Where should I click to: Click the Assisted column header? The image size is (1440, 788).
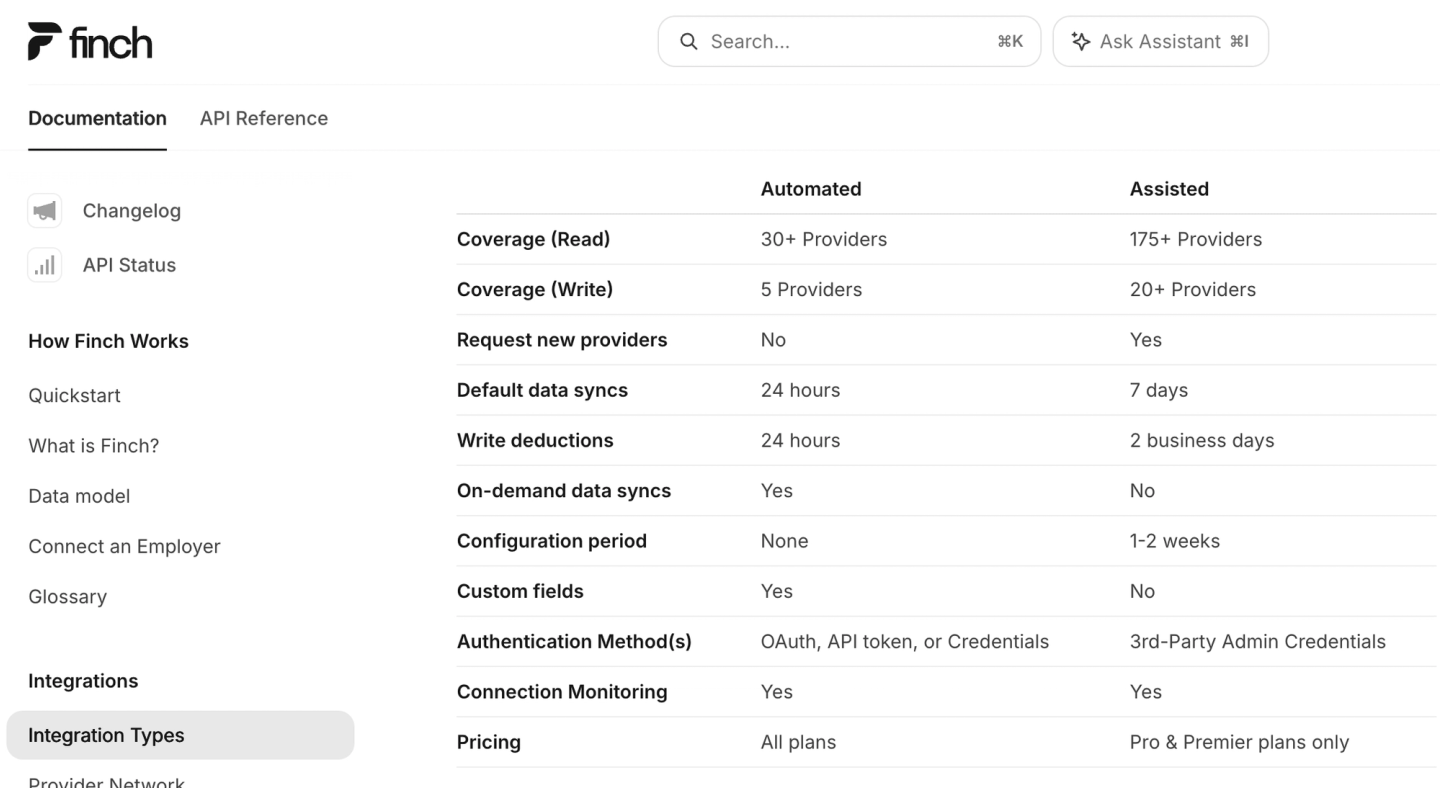tap(1169, 189)
